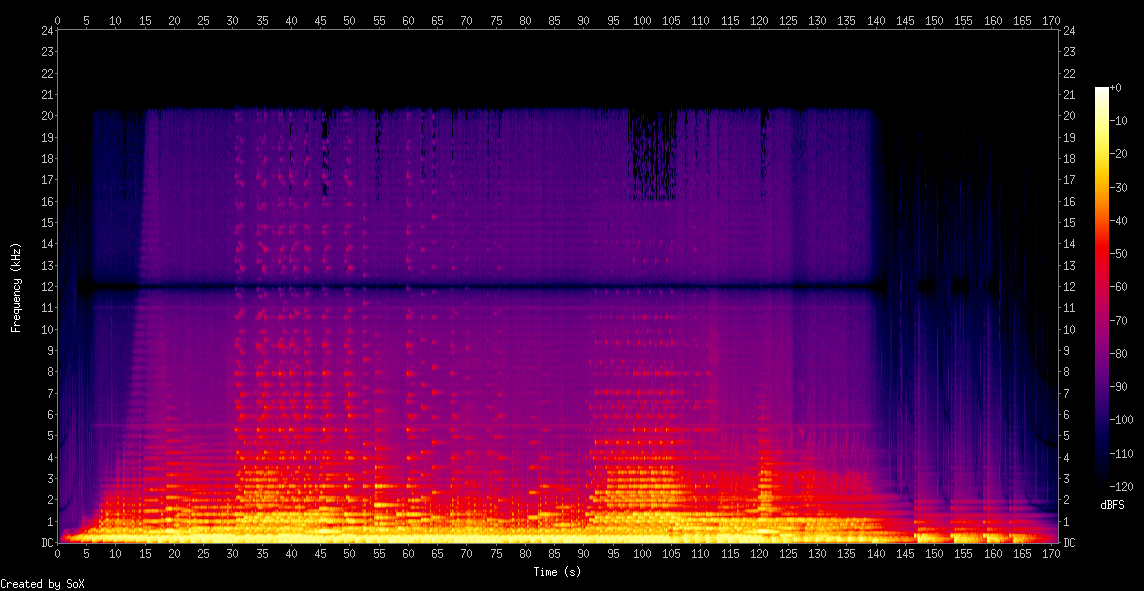
Task: Click '75' on the top time axis
Action: pyautogui.click(x=496, y=21)
